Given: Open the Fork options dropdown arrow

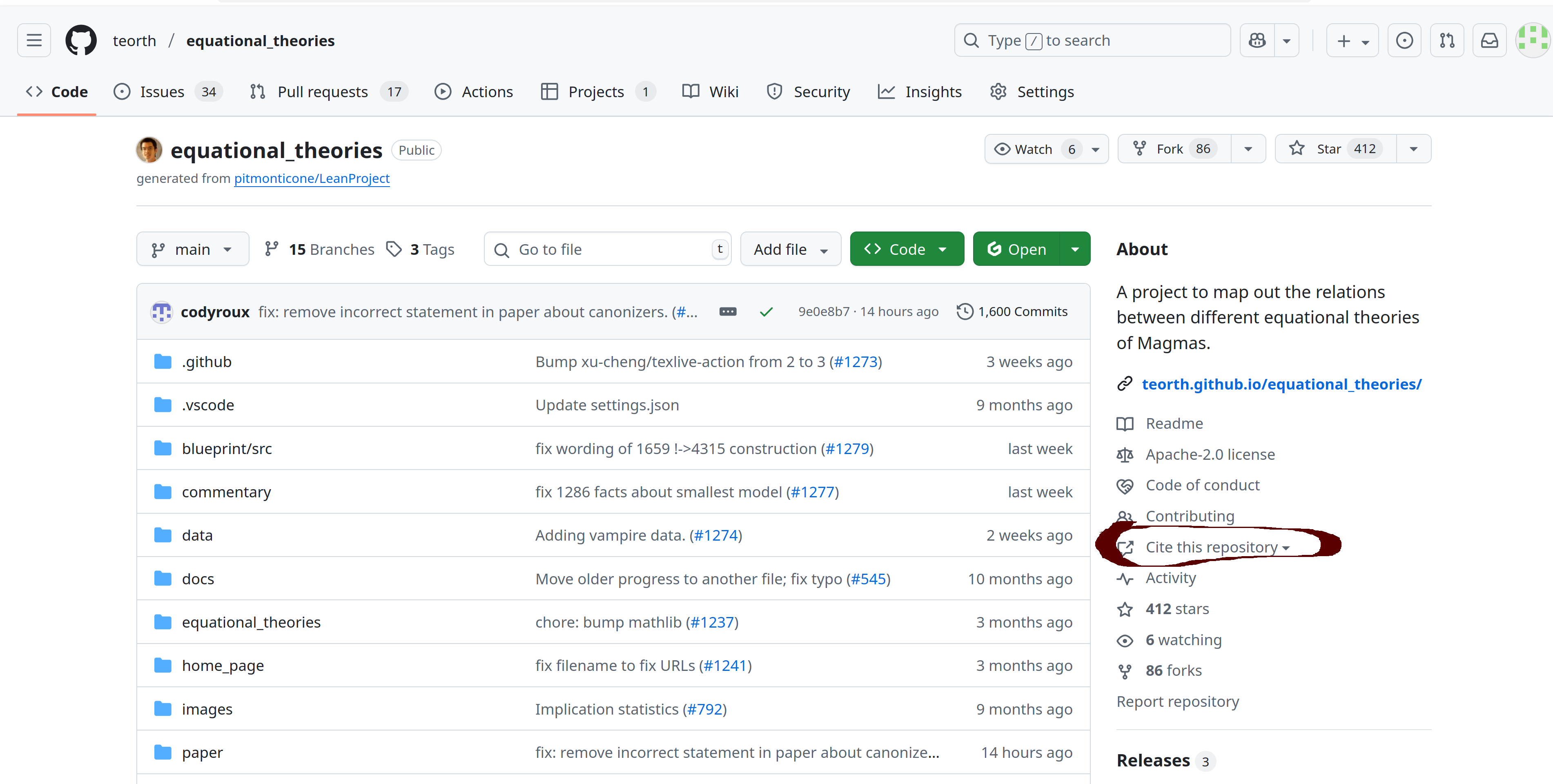Looking at the screenshot, I should pos(1248,149).
